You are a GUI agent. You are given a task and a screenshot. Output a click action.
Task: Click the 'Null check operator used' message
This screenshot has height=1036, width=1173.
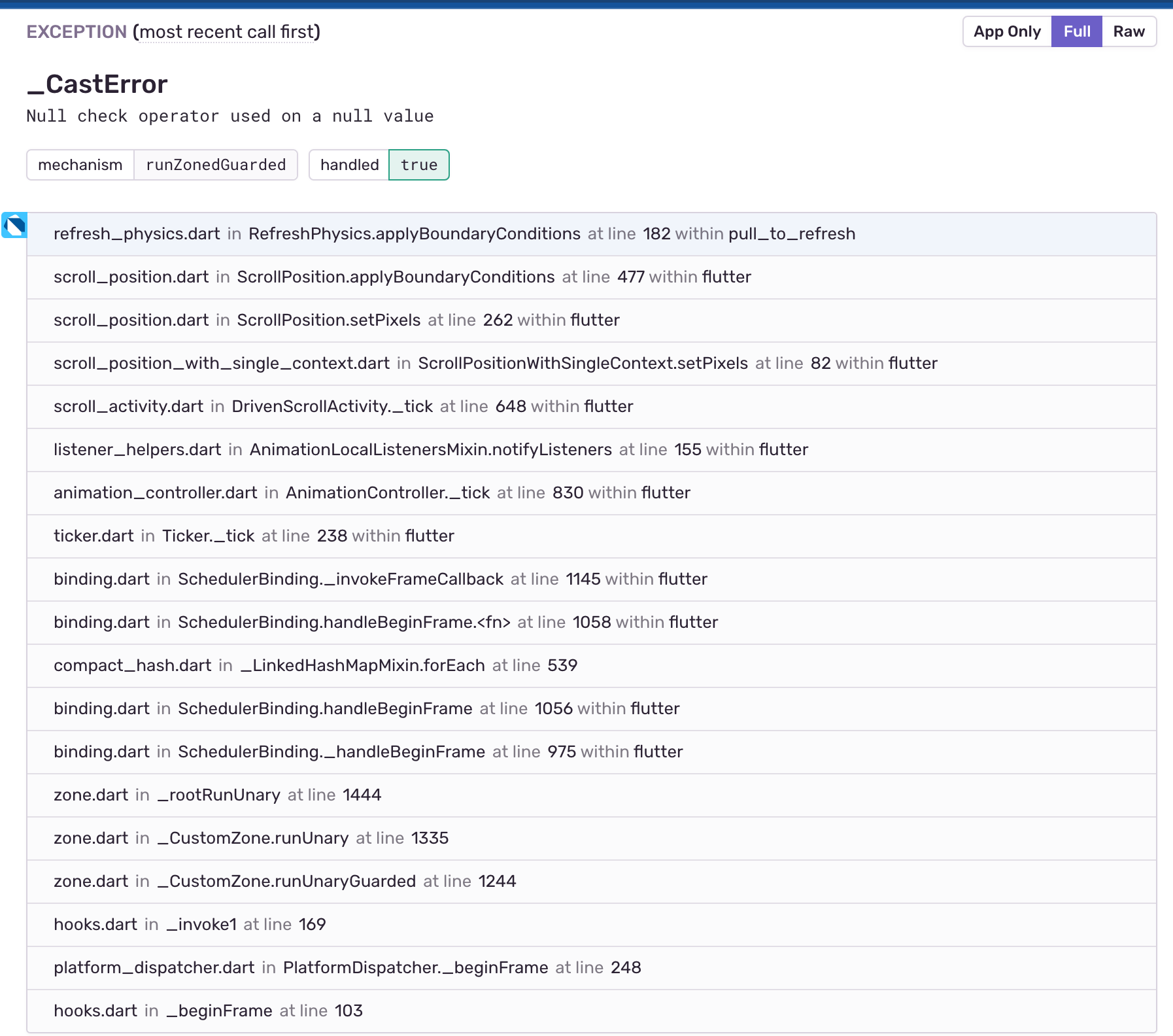point(230,116)
